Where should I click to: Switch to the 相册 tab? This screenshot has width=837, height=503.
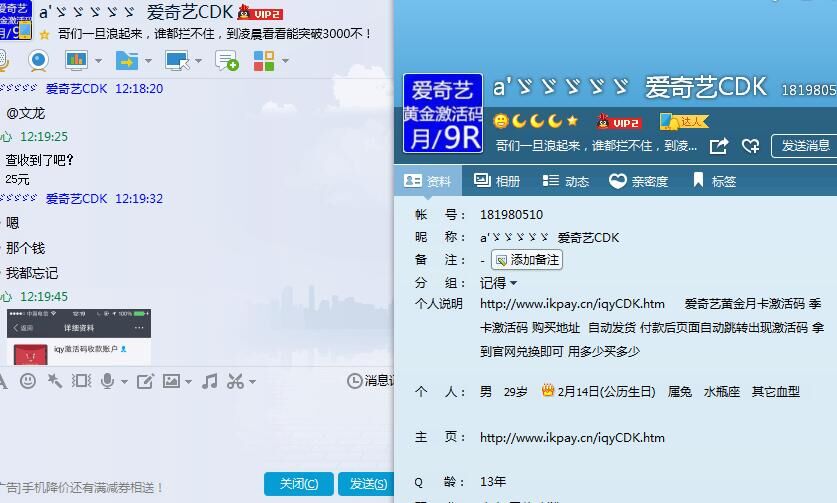click(497, 182)
